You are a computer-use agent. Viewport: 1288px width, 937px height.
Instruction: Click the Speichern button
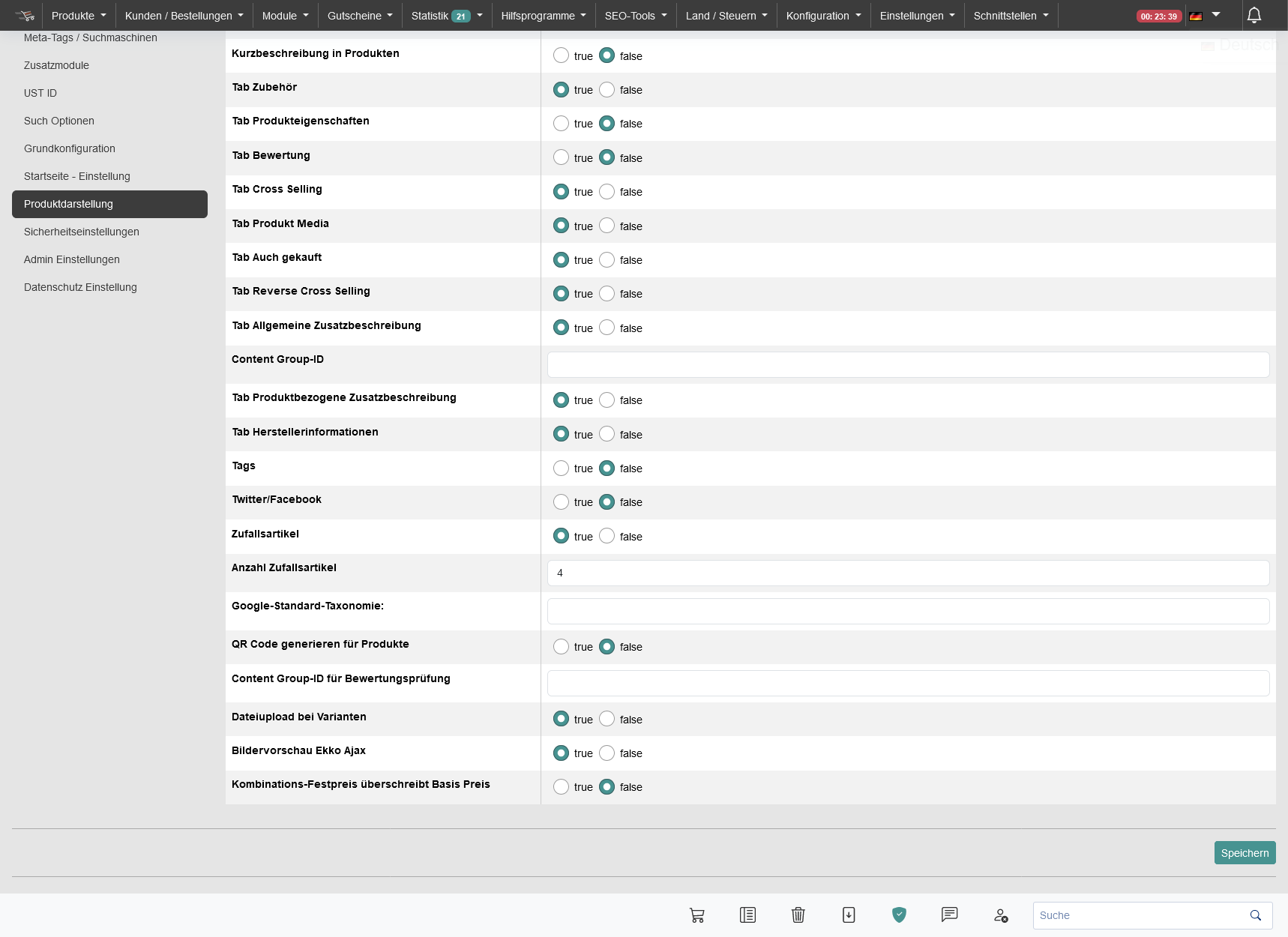(1245, 853)
